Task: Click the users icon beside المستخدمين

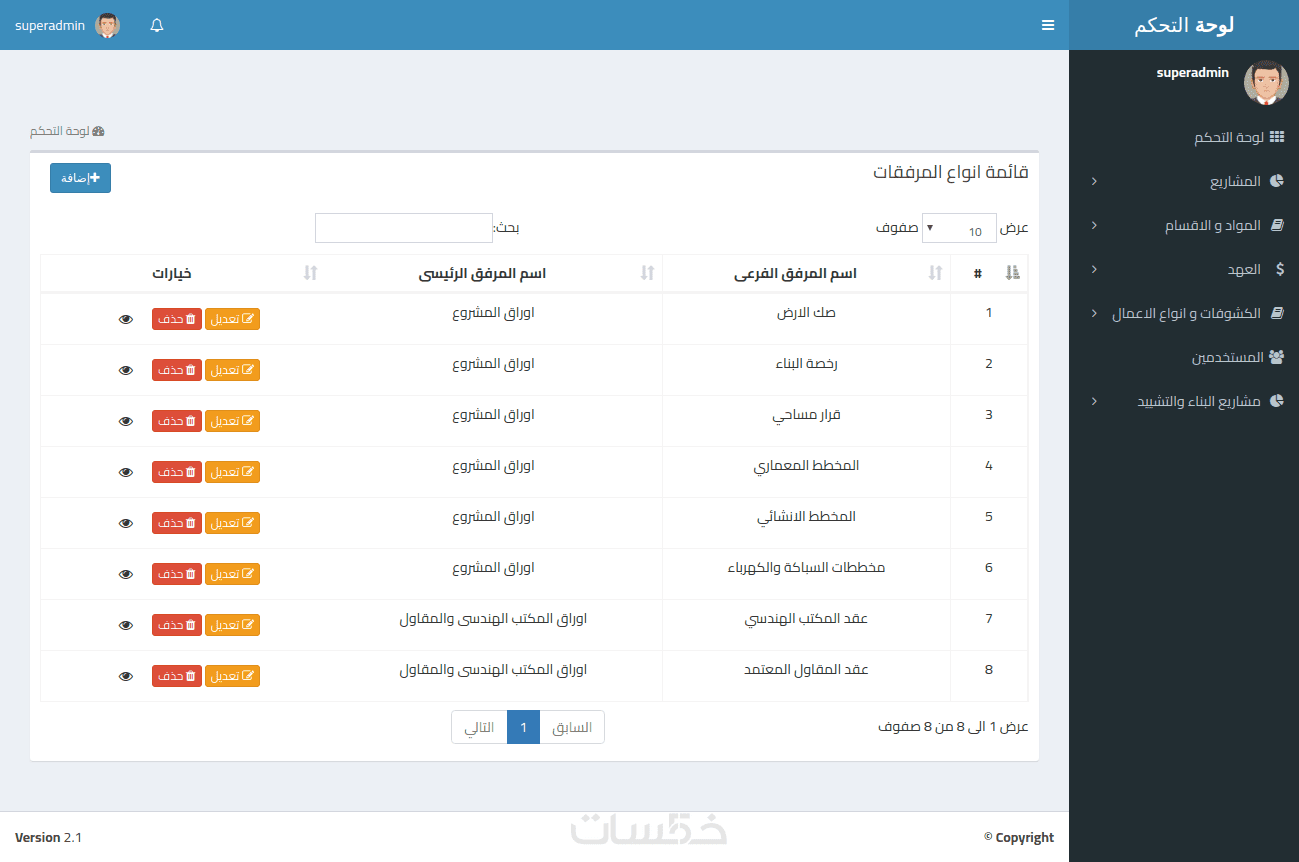Action: click(x=1276, y=357)
